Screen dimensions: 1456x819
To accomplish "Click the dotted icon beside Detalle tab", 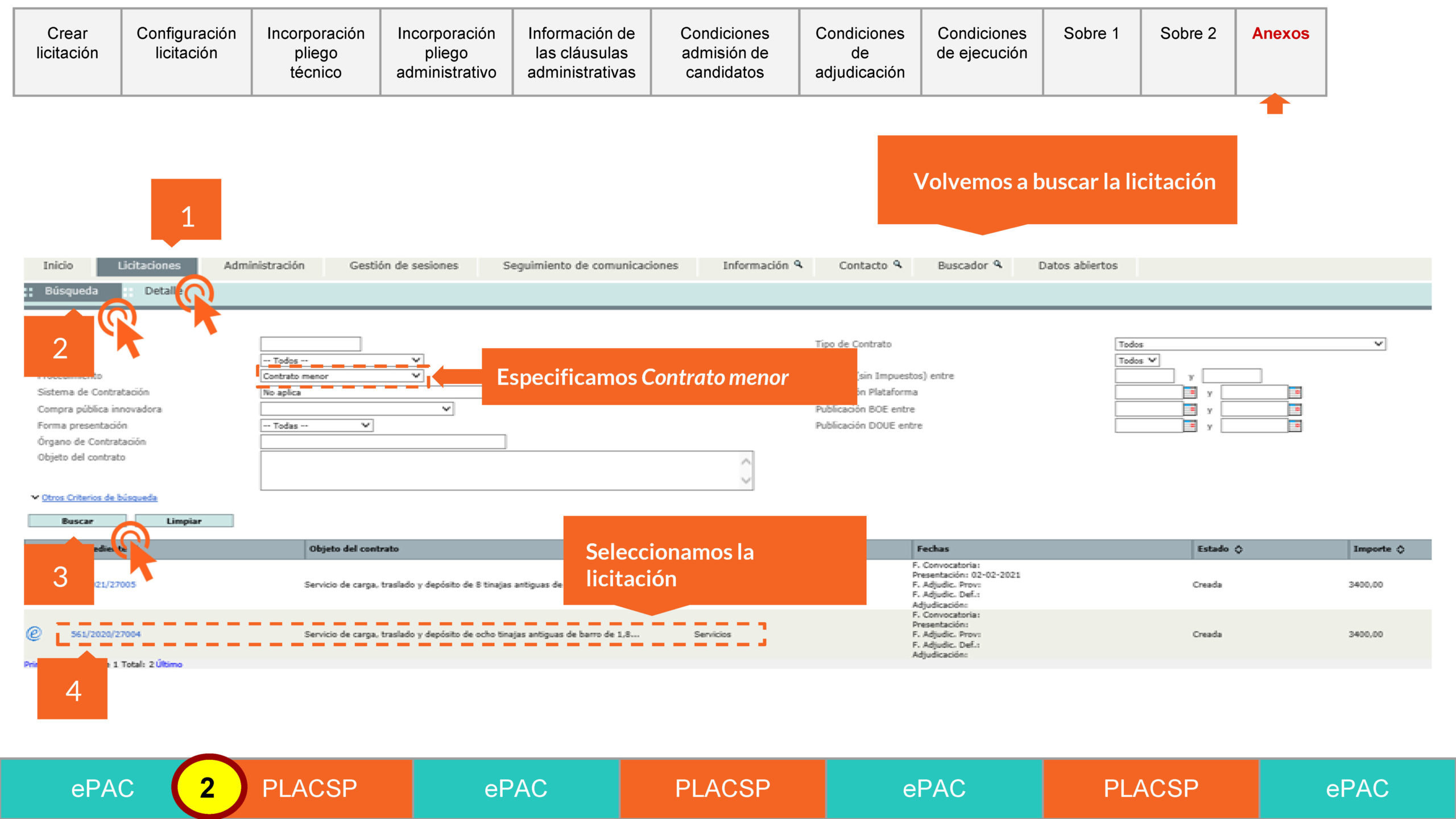I will coord(129,292).
